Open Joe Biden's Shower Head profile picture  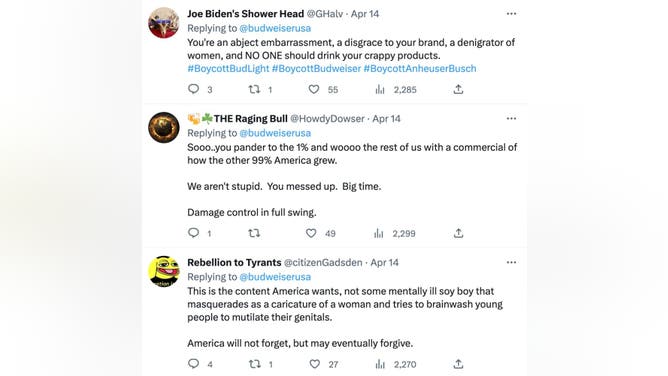coord(164,23)
